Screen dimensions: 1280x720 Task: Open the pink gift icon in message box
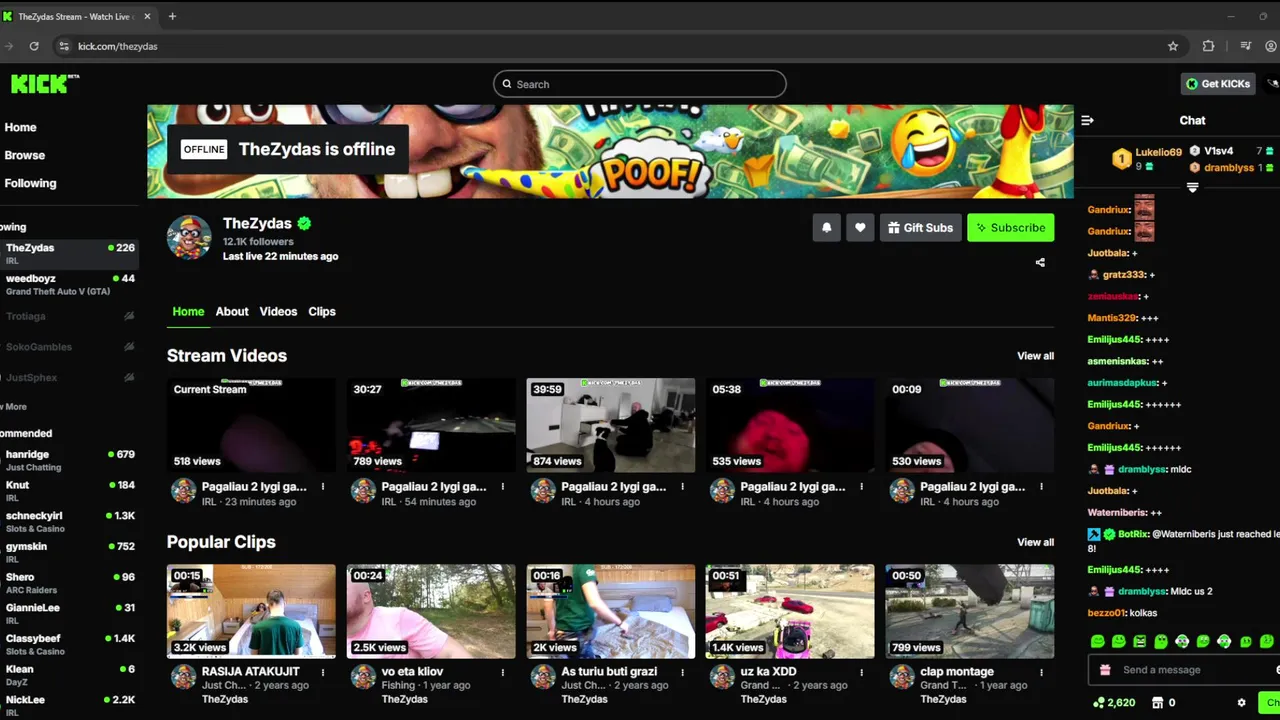(x=1105, y=670)
